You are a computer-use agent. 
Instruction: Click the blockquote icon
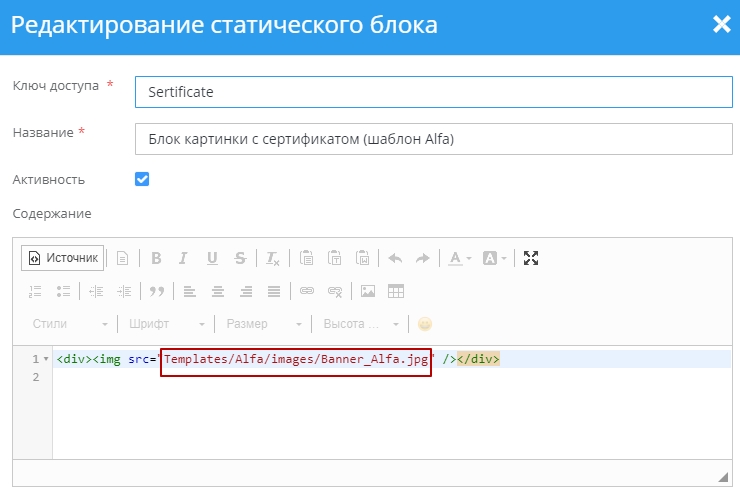coord(156,292)
